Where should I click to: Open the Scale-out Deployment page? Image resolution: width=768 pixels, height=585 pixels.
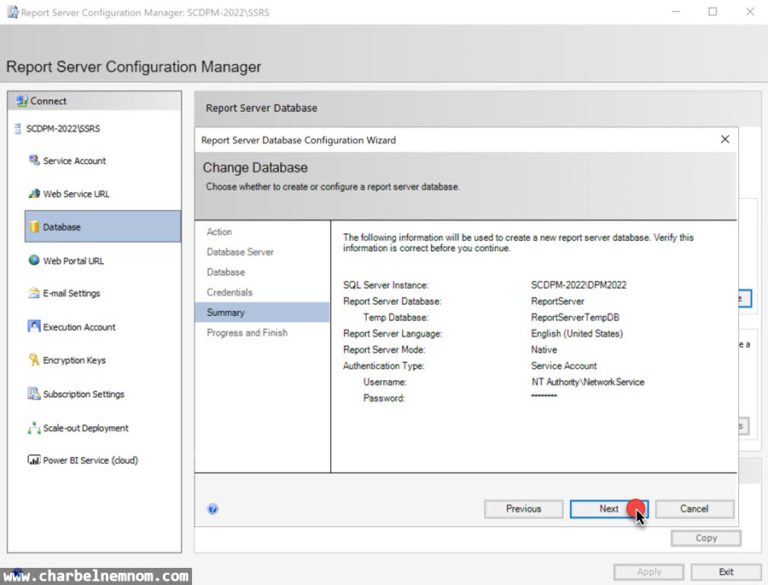[x=86, y=428]
